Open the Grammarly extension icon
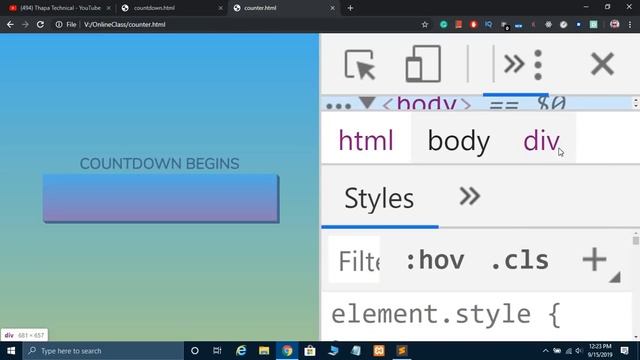The image size is (640, 360). pos(444,24)
